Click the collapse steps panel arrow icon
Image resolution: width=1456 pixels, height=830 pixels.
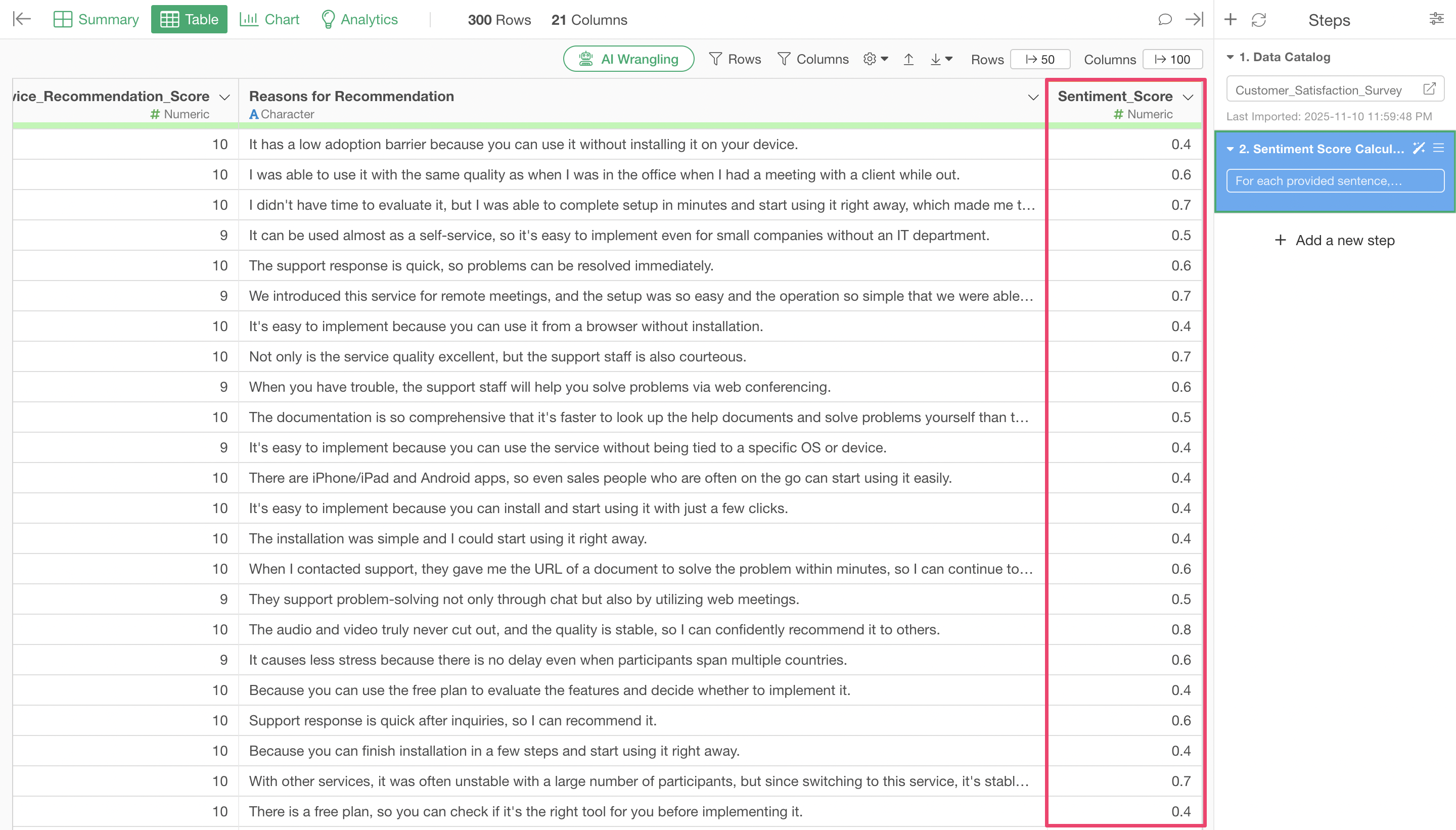click(x=1194, y=19)
